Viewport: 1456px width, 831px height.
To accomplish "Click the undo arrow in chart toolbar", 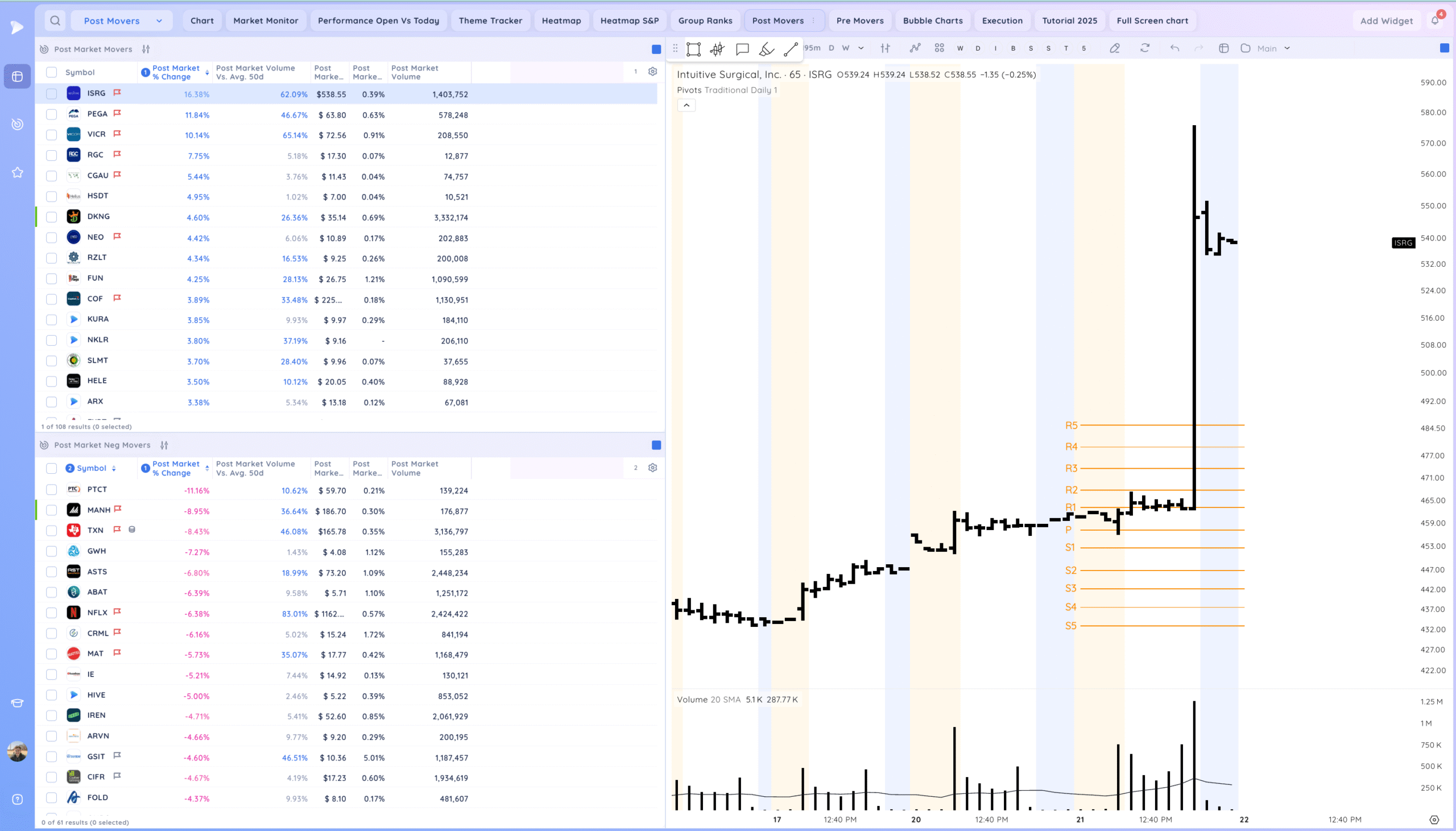I will point(1174,48).
